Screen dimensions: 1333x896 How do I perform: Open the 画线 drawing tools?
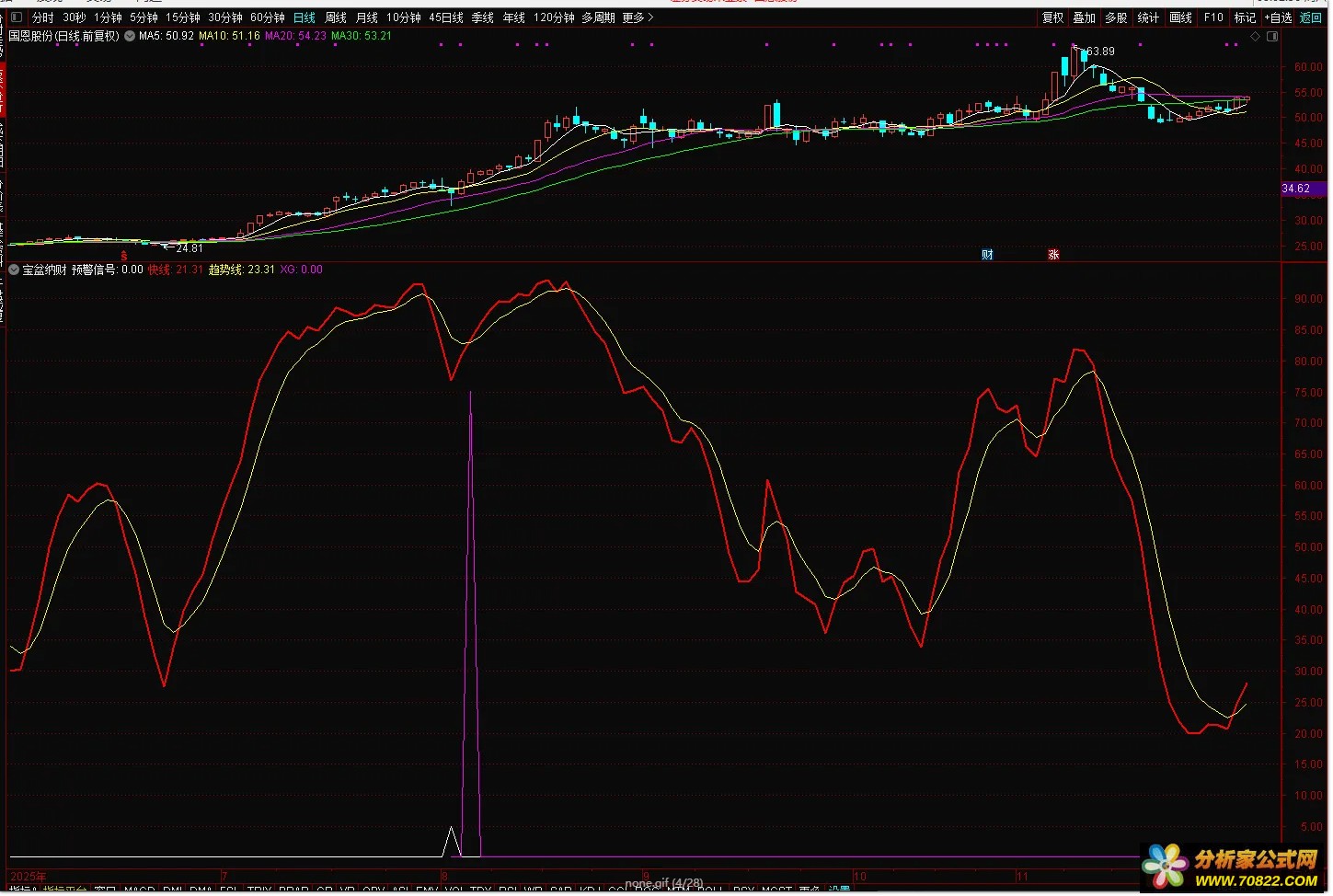click(1180, 17)
